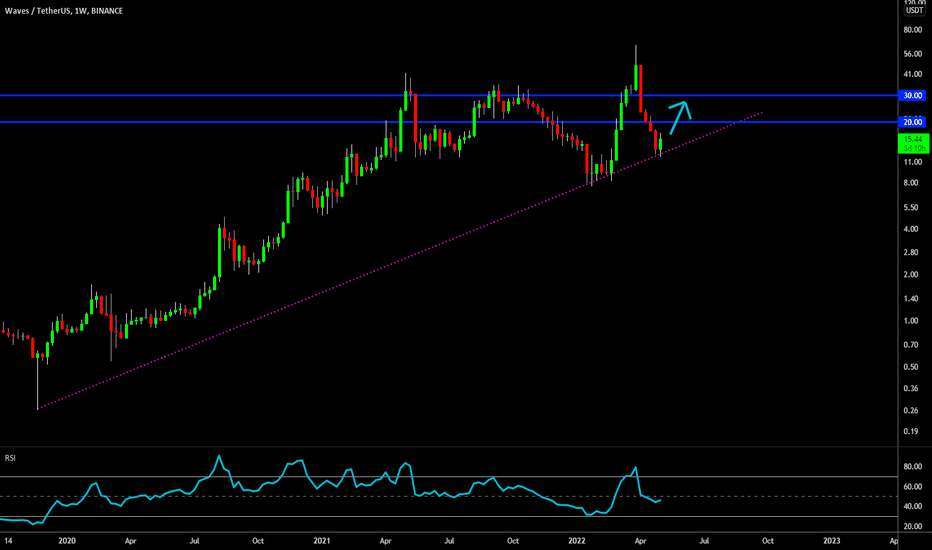This screenshot has width=932, height=550.
Task: Select the cyan RSI indicator line
Action: [x=330, y=491]
